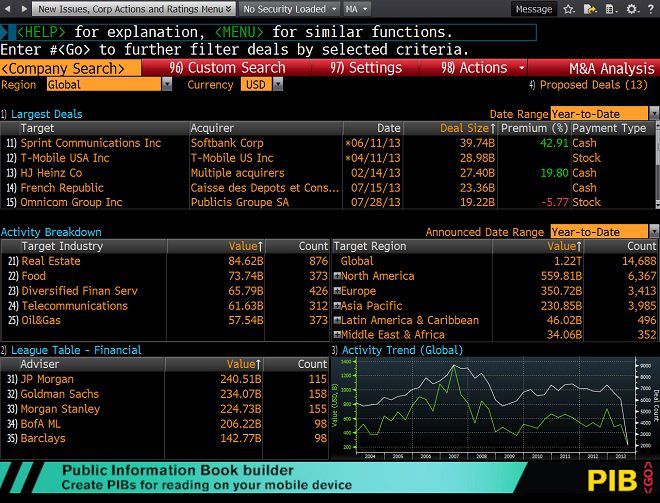Click the help question mark icon
This screenshot has width=660, height=503.
coord(651,9)
